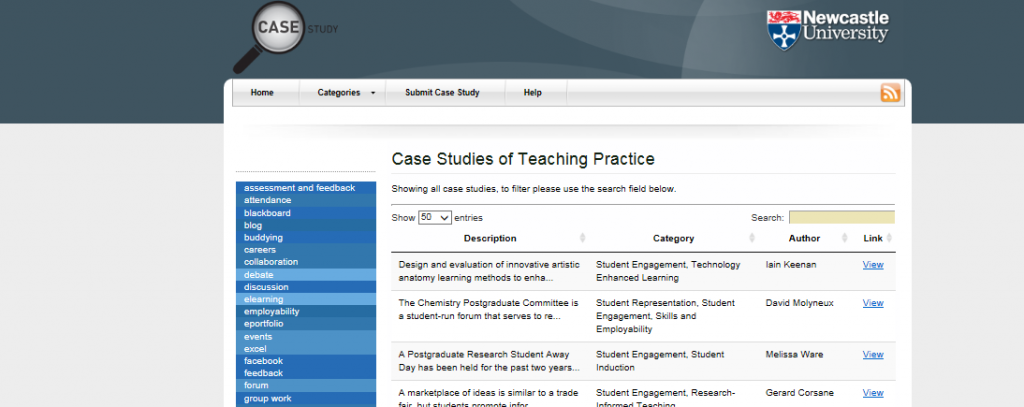Filter by the 'employability' tag

tap(271, 311)
